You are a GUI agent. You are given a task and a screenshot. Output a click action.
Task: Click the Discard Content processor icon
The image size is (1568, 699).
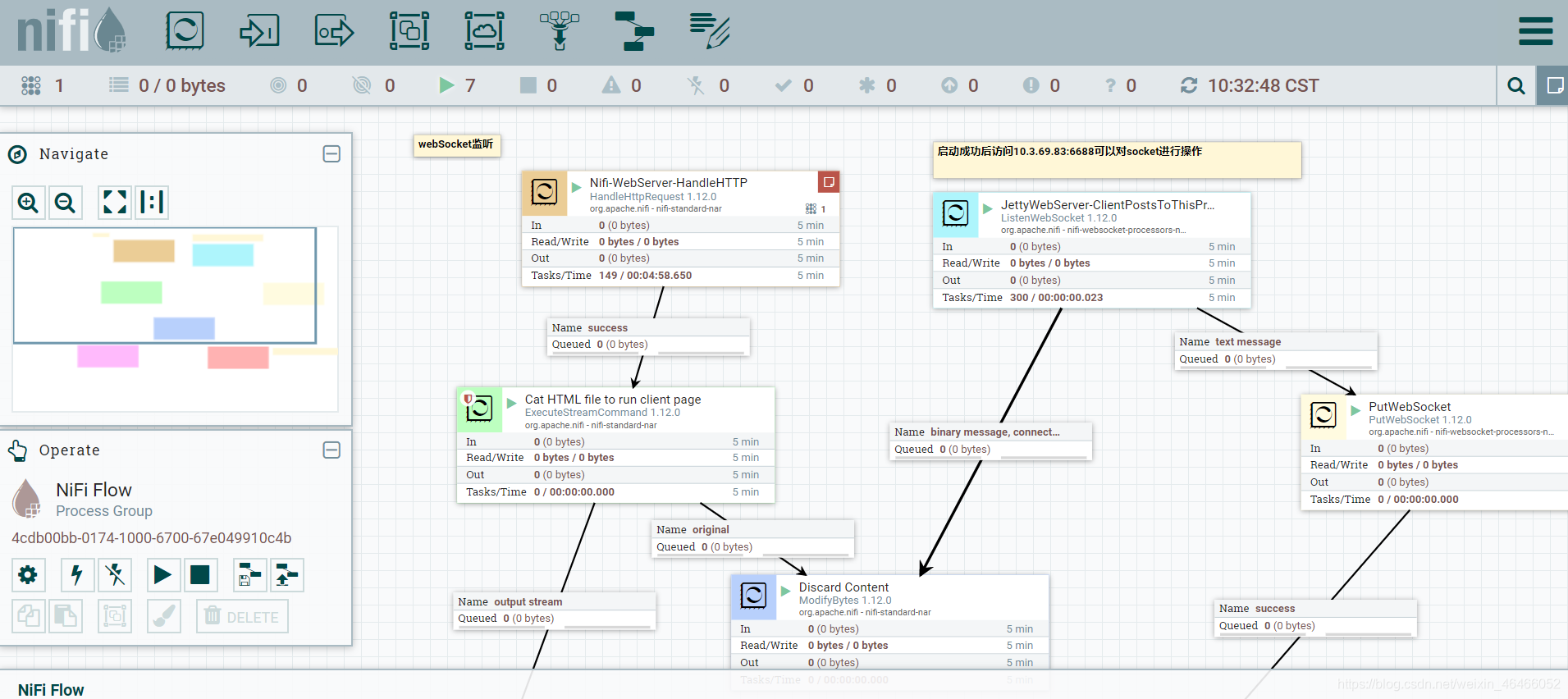pyautogui.click(x=753, y=596)
